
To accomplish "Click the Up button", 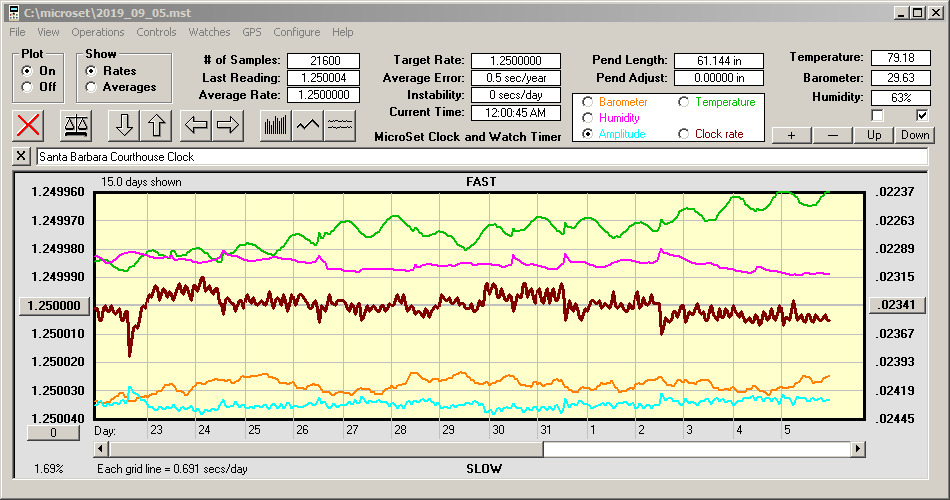I will pyautogui.click(x=874, y=135).
